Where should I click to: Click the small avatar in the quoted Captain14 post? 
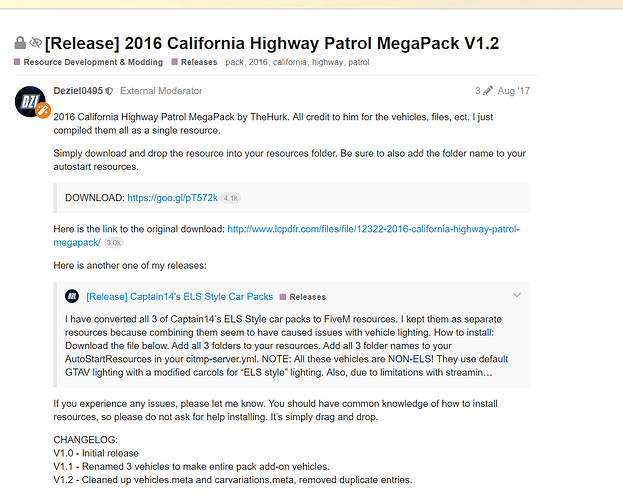(72, 296)
